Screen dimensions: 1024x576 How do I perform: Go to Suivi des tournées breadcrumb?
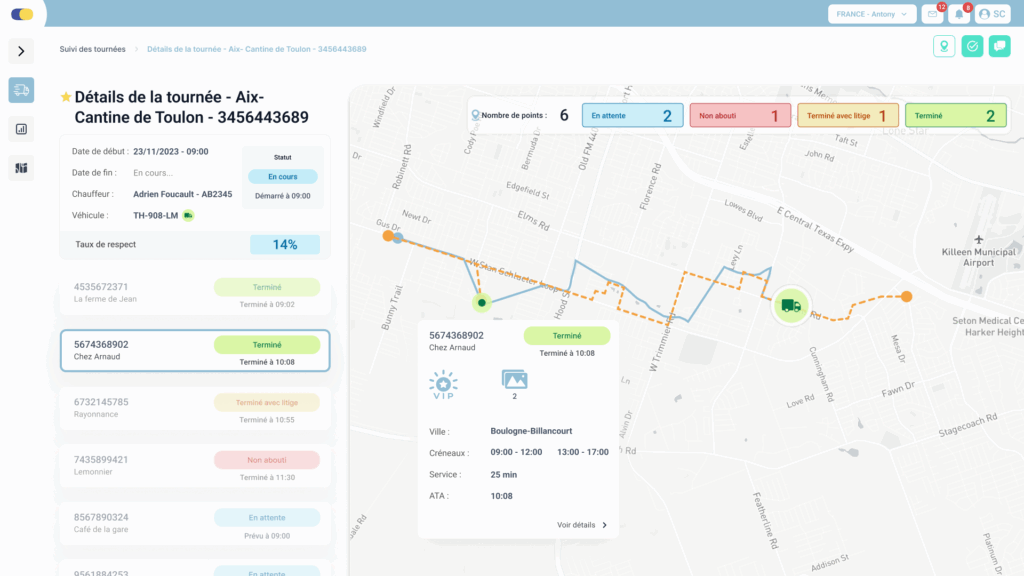[x=92, y=49]
